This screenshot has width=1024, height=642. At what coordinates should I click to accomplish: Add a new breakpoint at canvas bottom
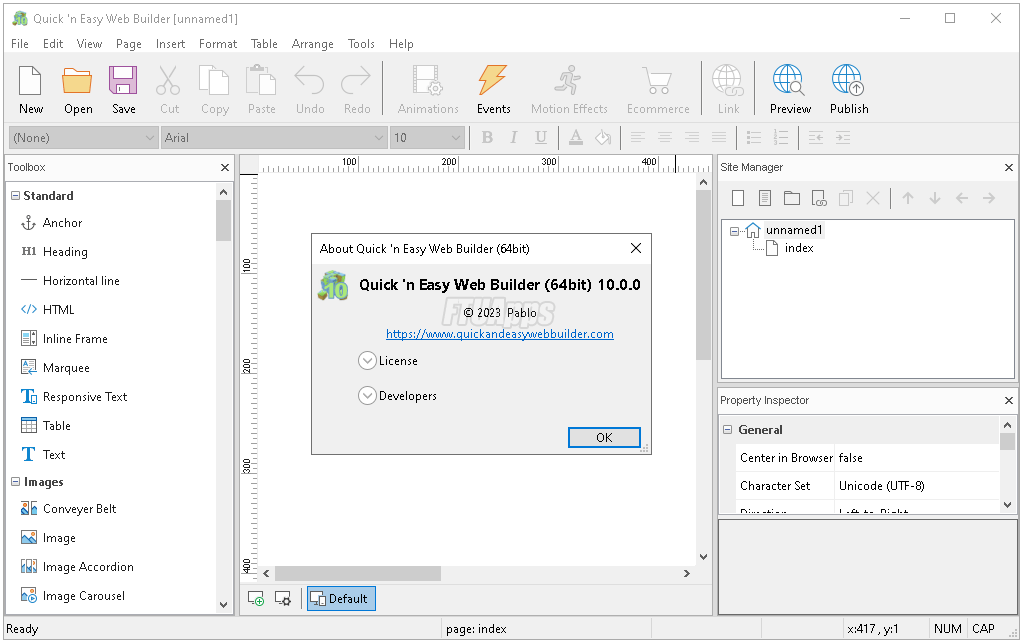[x=256, y=598]
